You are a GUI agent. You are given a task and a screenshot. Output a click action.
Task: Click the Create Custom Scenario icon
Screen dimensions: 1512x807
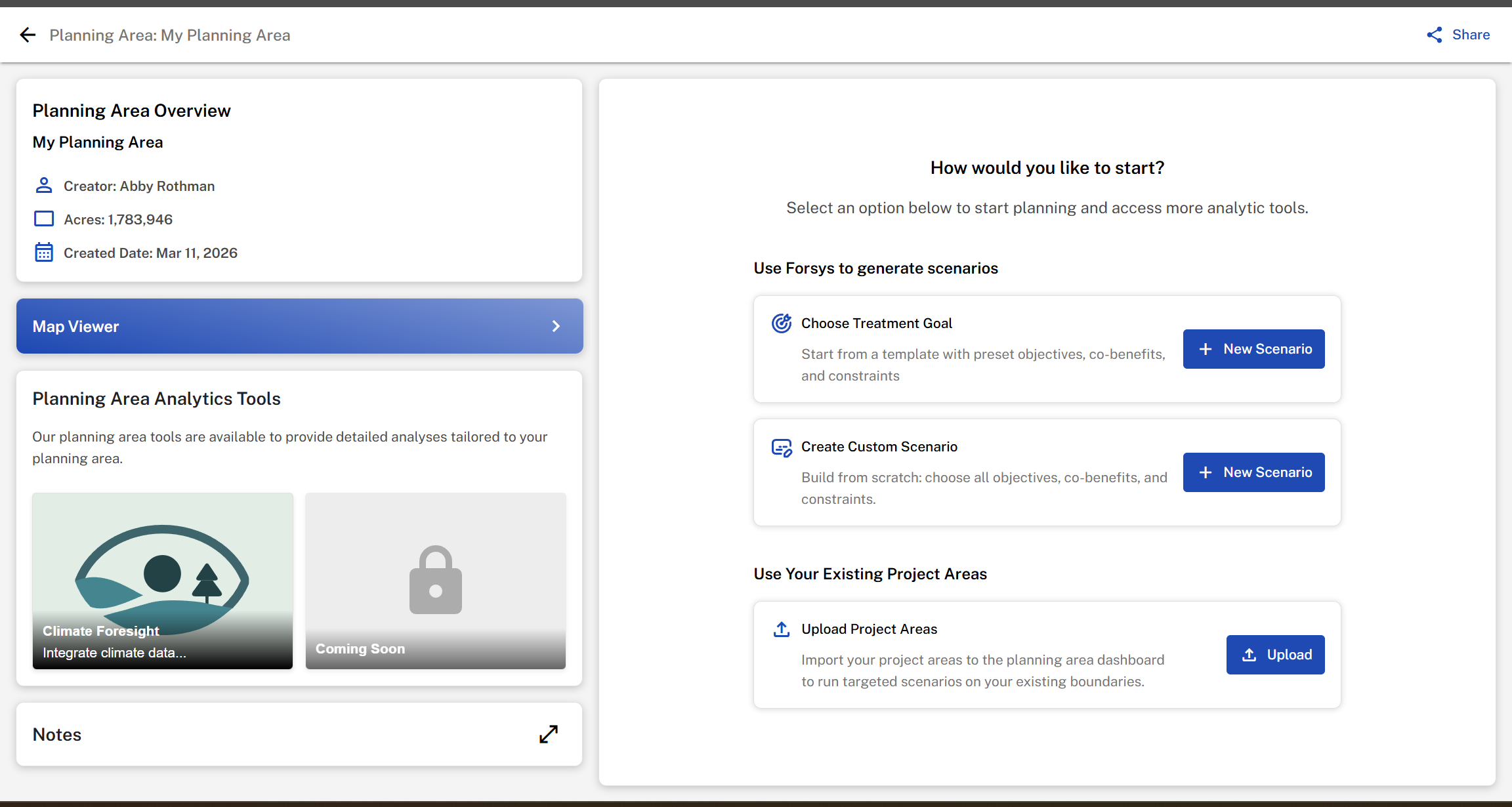click(x=781, y=447)
